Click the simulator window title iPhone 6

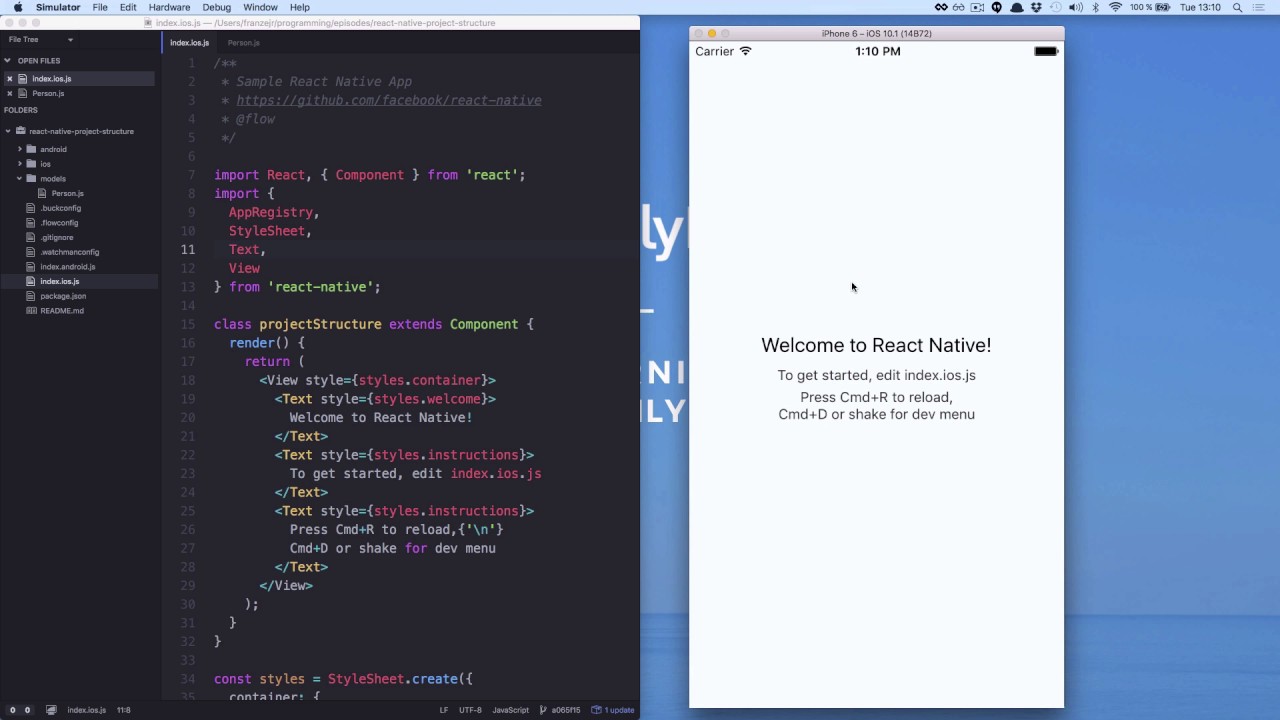[x=877, y=33]
